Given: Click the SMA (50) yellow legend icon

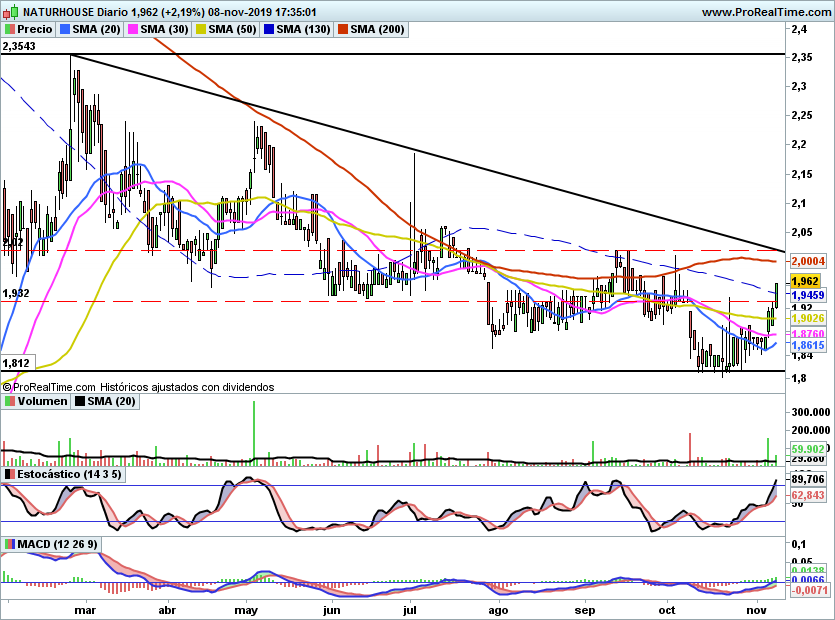Looking at the screenshot, I should click(x=201, y=29).
